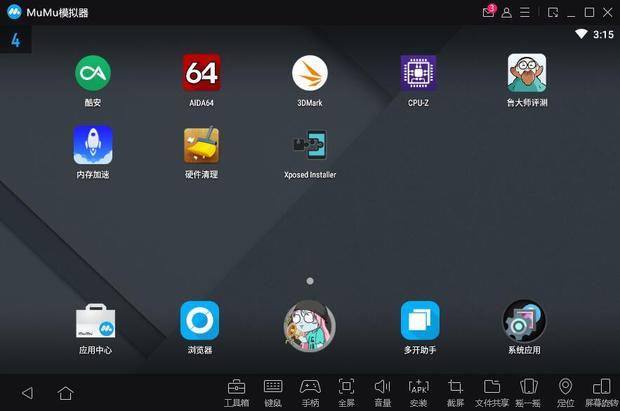This screenshot has height=411, width=620.
Task: Toggle 全屏 fullscreen mode
Action: 346,391
